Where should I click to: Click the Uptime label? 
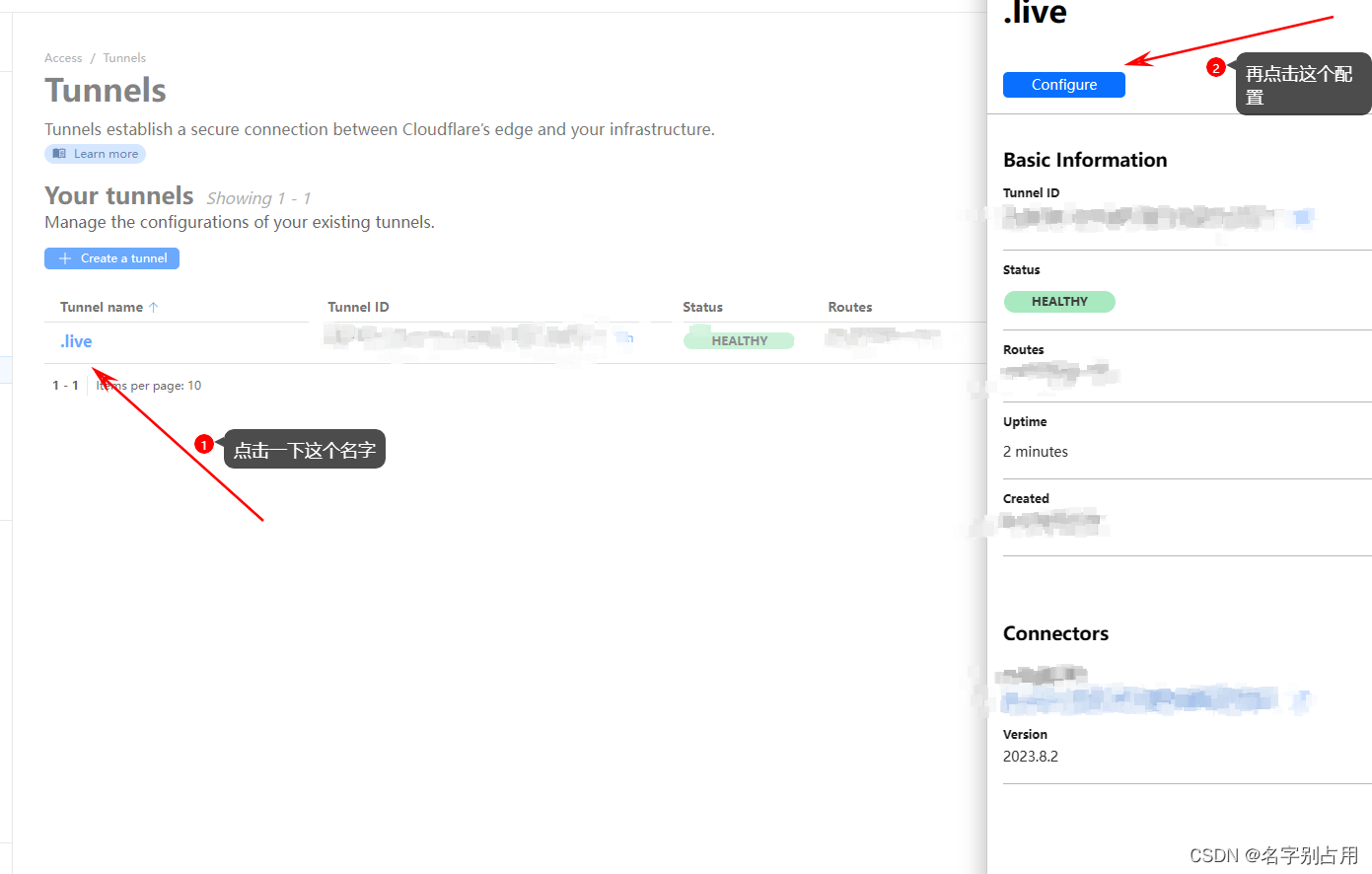coord(1025,422)
